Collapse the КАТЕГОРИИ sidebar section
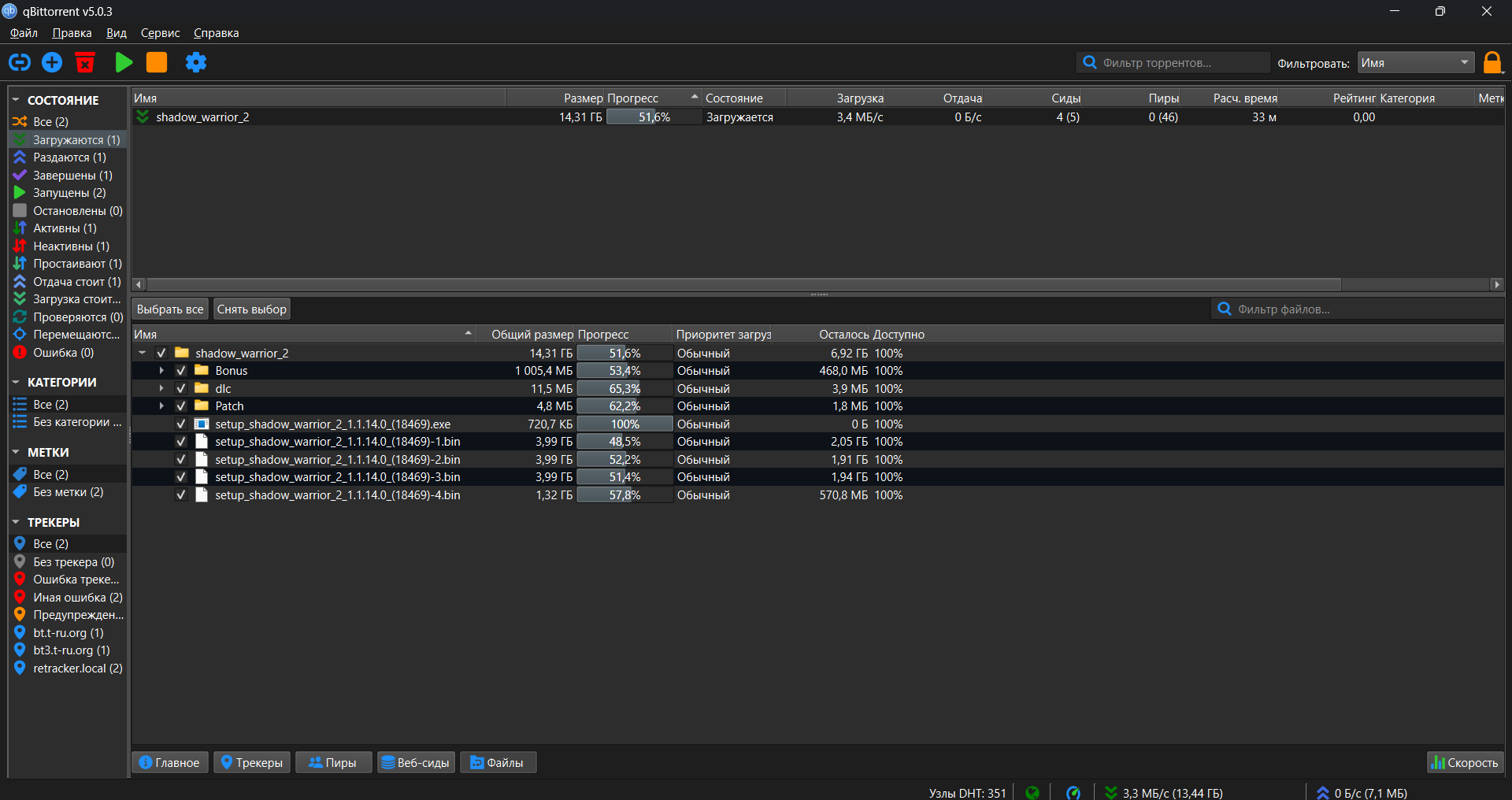This screenshot has width=1512, height=800. tap(16, 382)
